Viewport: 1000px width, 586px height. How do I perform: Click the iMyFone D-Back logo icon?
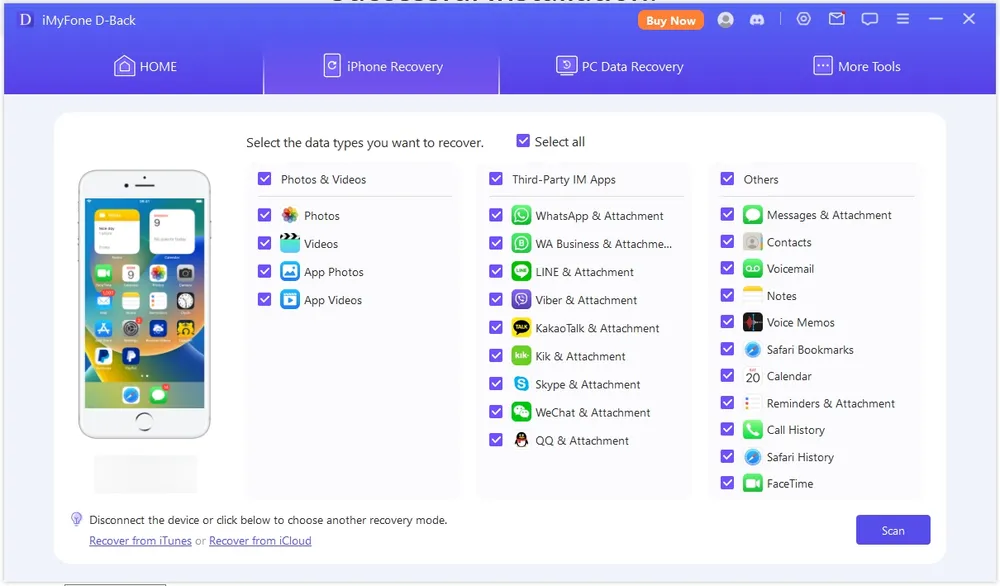[x=25, y=20]
